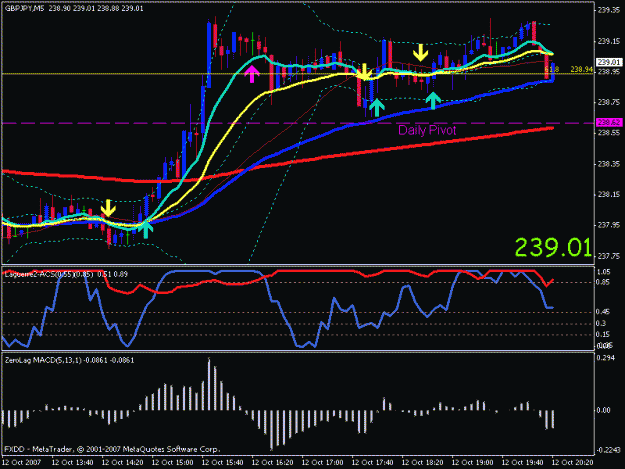Image resolution: width=625 pixels, height=469 pixels.
Task: Select the teal up arrow near 14:20 candles
Action: [x=146, y=230]
